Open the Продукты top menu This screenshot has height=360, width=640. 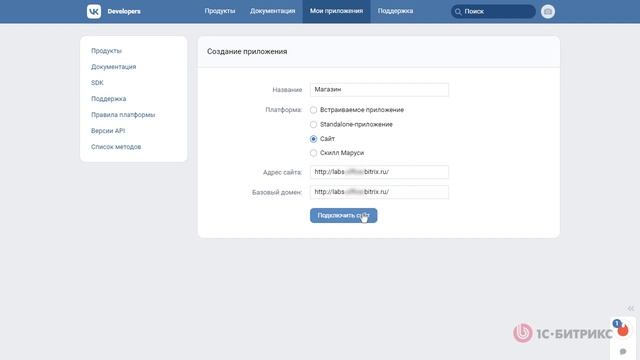point(220,11)
